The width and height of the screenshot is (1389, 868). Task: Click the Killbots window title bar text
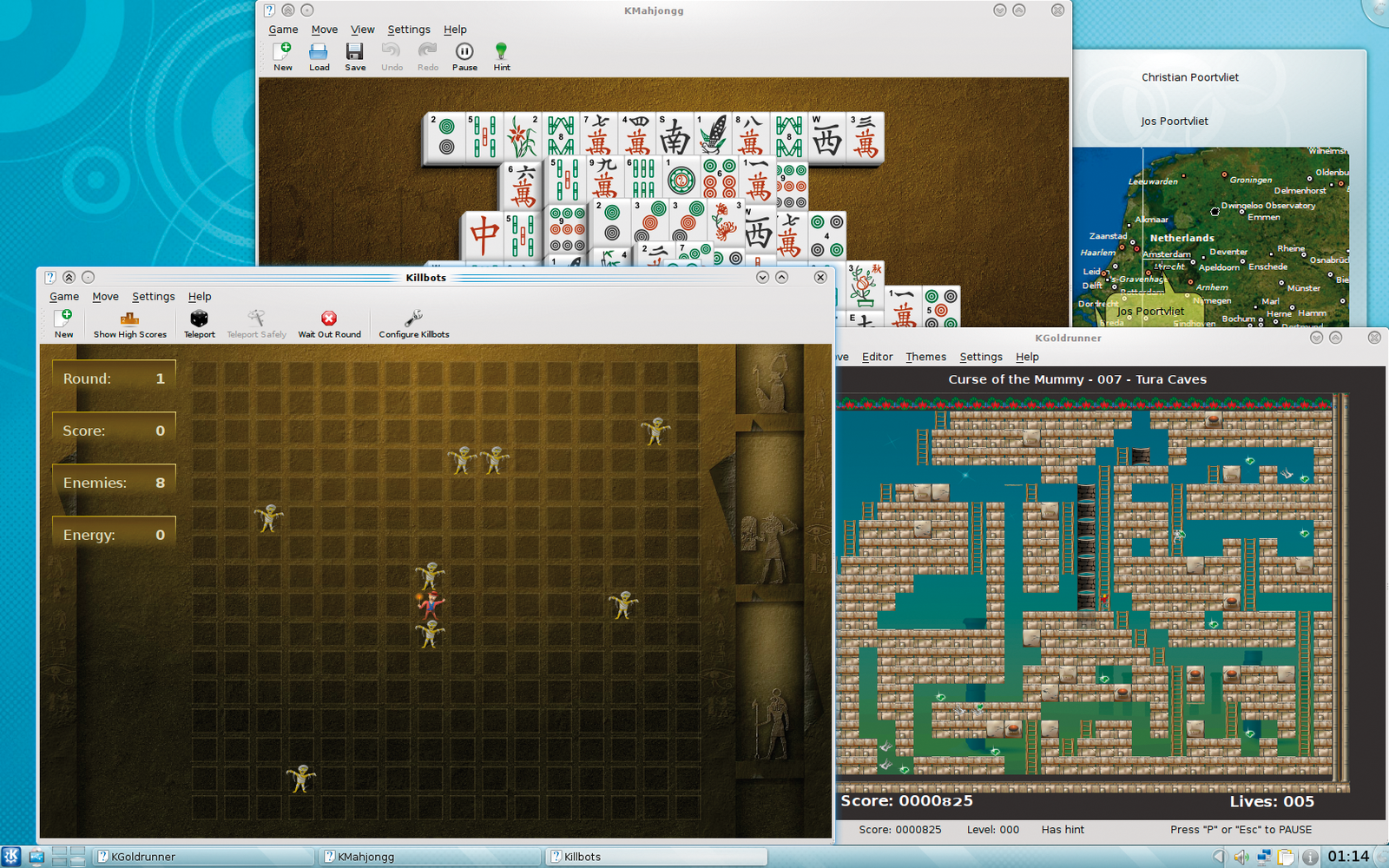425,278
